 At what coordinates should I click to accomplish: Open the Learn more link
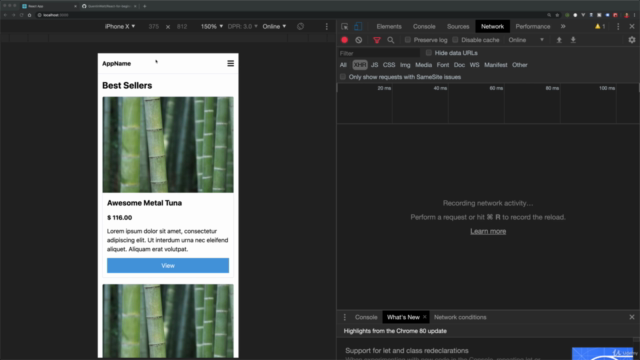(488, 231)
